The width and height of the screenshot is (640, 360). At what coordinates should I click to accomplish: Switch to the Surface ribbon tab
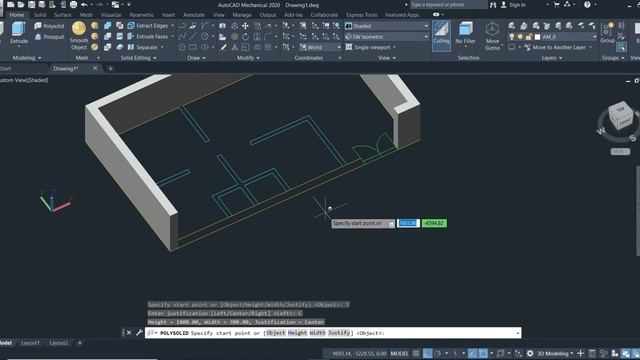click(62, 15)
